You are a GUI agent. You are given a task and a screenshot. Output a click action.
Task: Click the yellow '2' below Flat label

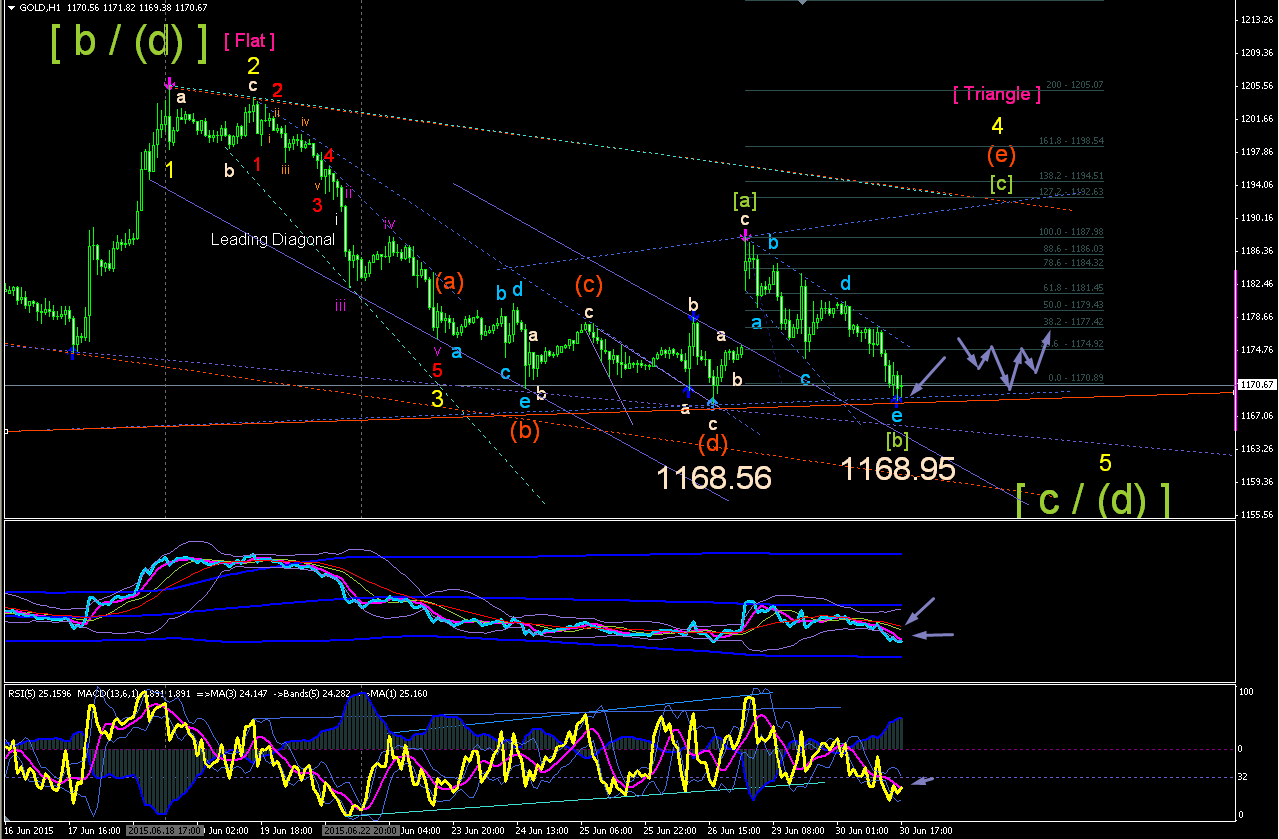coord(254,66)
